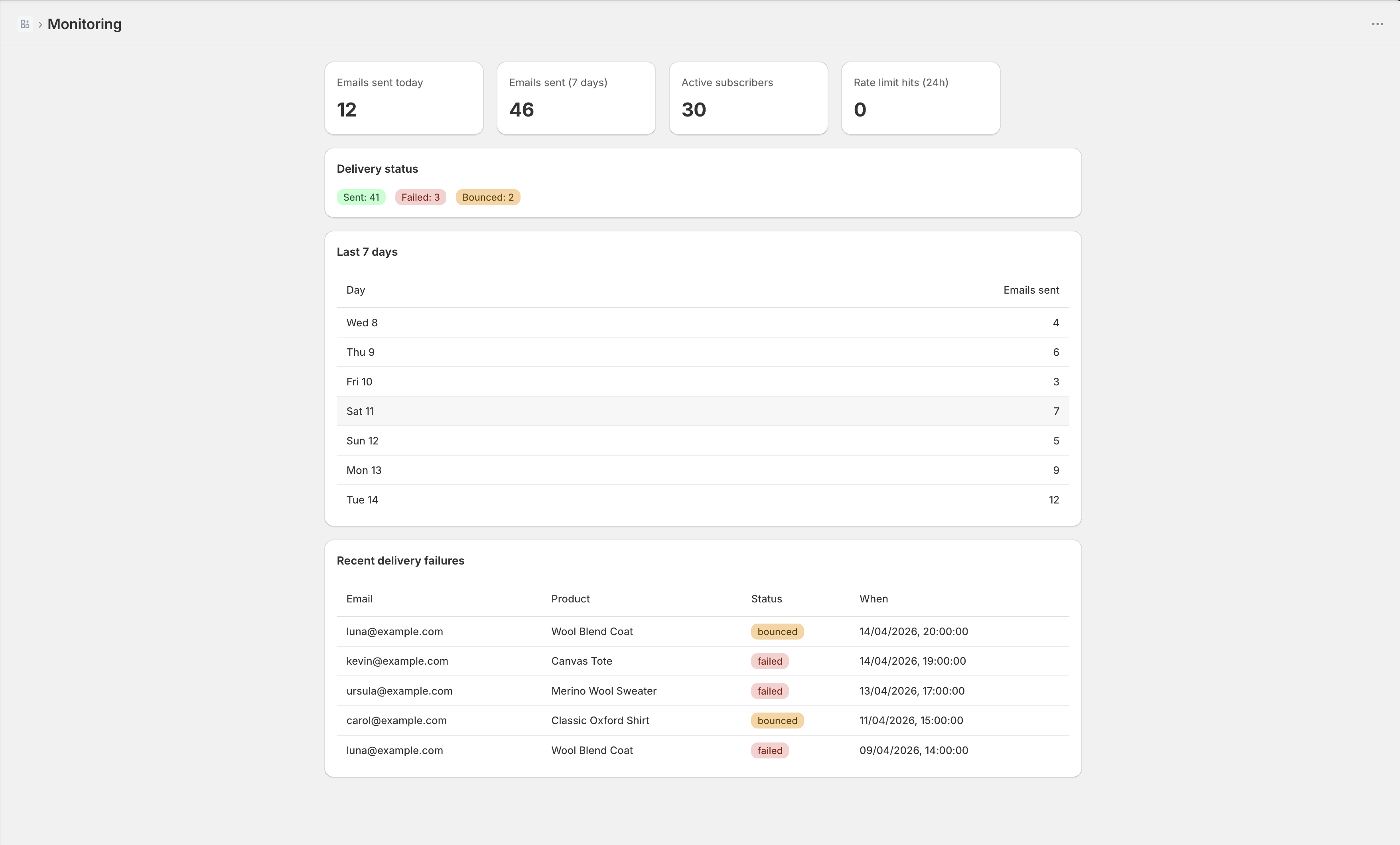Click the Sent: 41 badge
Viewport: 1400px width, 845px height.
coord(361,197)
